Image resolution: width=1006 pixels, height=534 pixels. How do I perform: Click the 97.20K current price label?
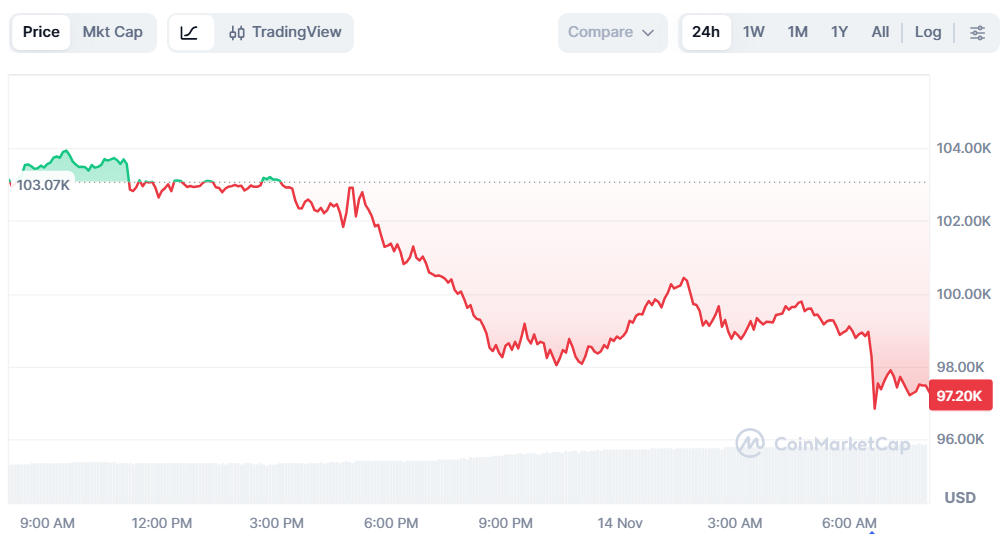[x=960, y=396]
